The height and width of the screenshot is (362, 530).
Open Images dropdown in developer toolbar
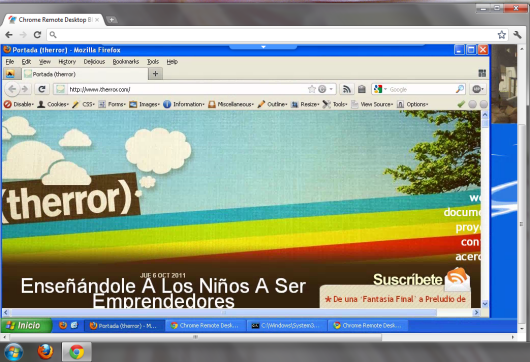coord(144,104)
